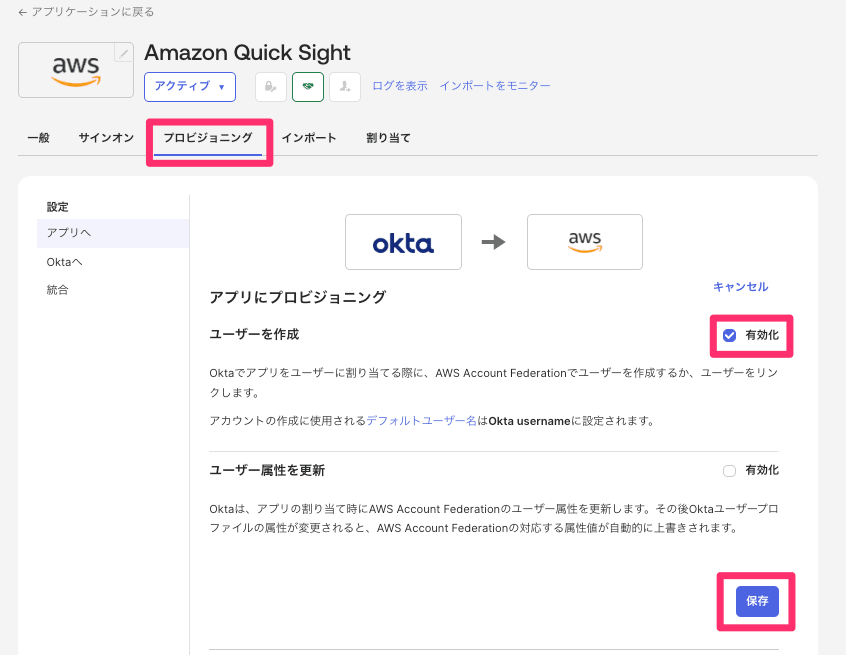This screenshot has height=655, width=846.
Task: Click the aws logo box in the flow diagram
Action: pyautogui.click(x=584, y=241)
